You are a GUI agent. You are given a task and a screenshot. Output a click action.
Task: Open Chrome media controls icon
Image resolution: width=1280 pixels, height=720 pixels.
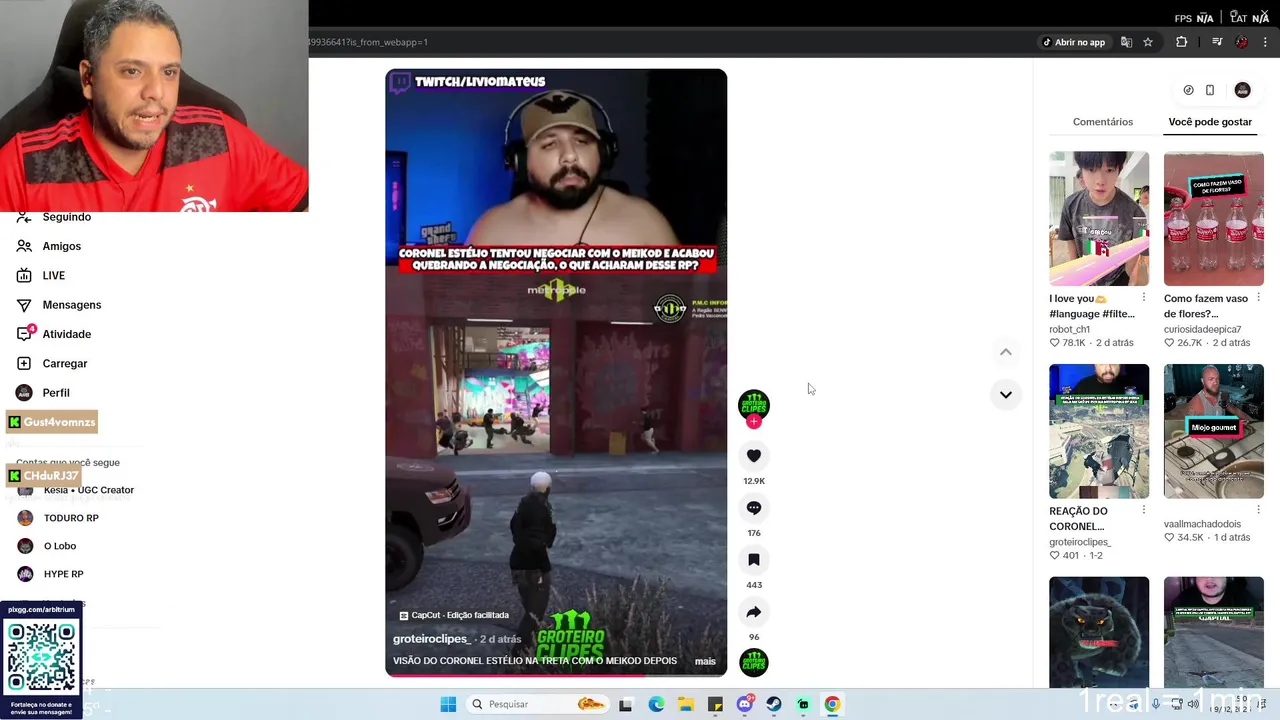1217,42
